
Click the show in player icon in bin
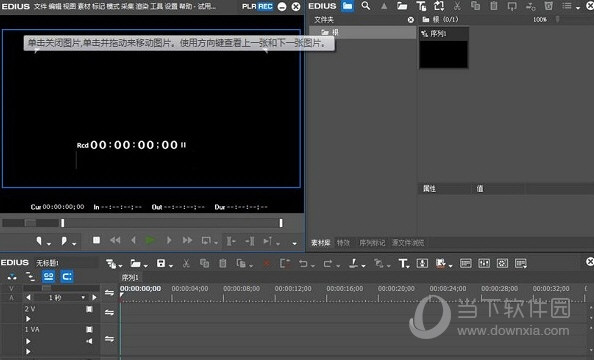[x=512, y=6]
